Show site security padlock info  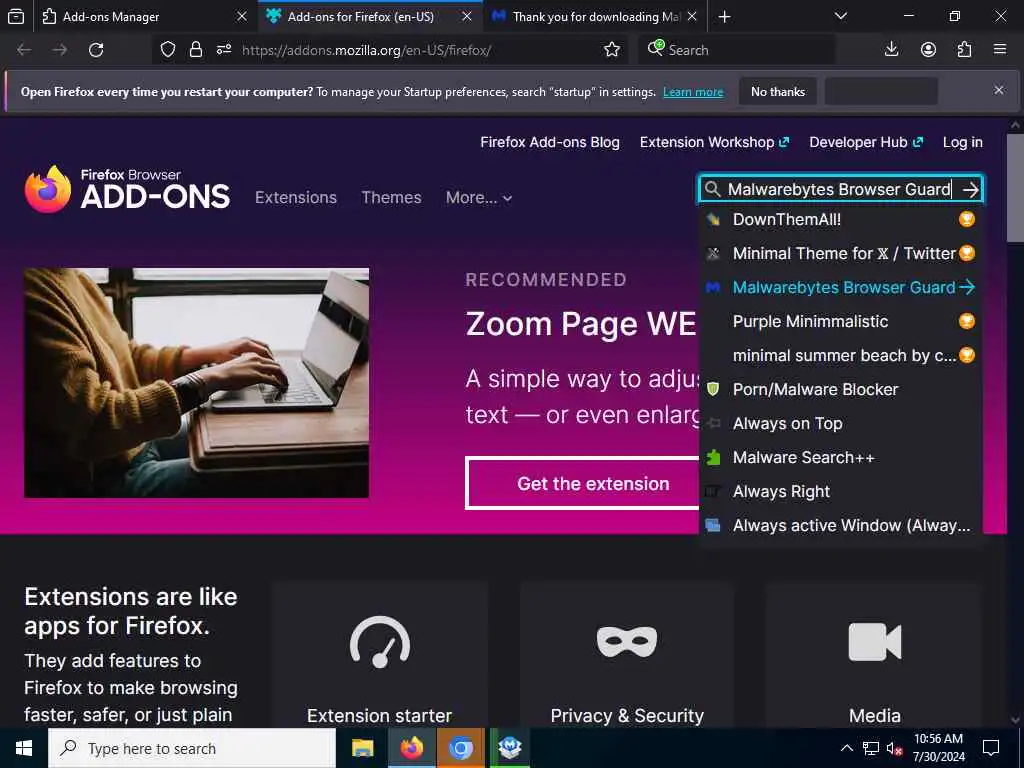(195, 50)
